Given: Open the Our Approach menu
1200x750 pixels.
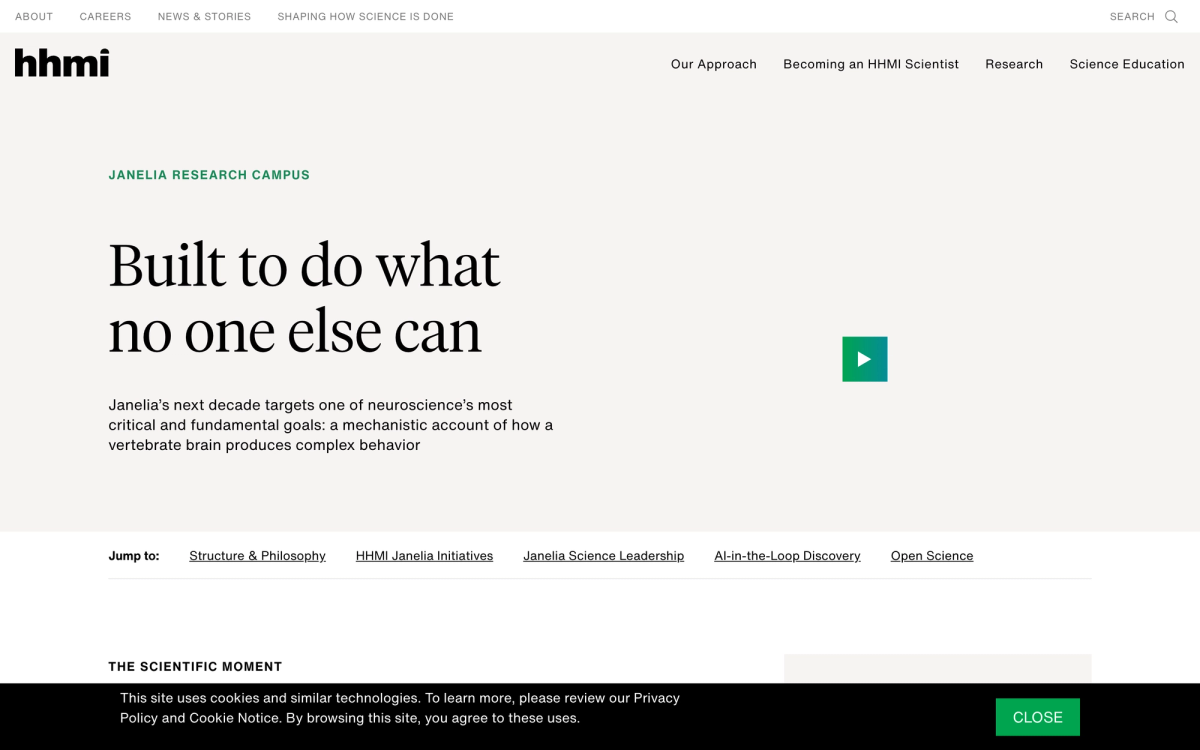Looking at the screenshot, I should (x=714, y=64).
